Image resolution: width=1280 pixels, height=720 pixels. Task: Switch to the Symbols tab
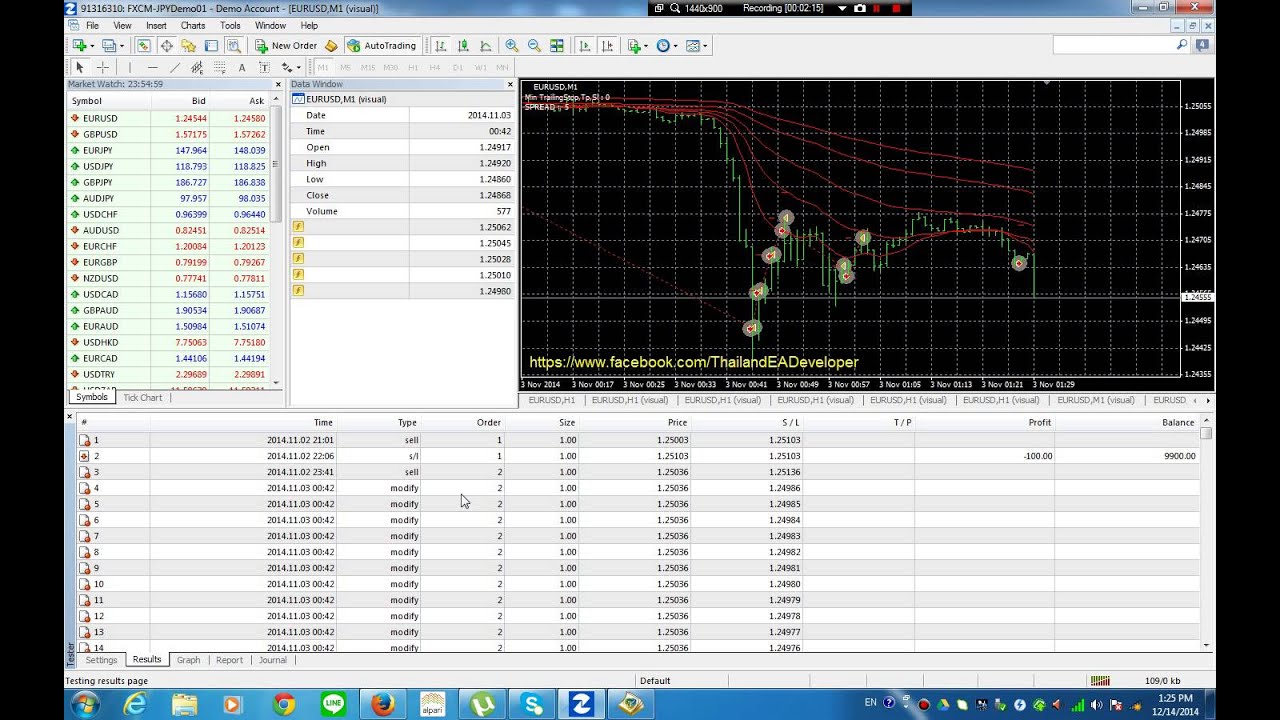pos(91,397)
